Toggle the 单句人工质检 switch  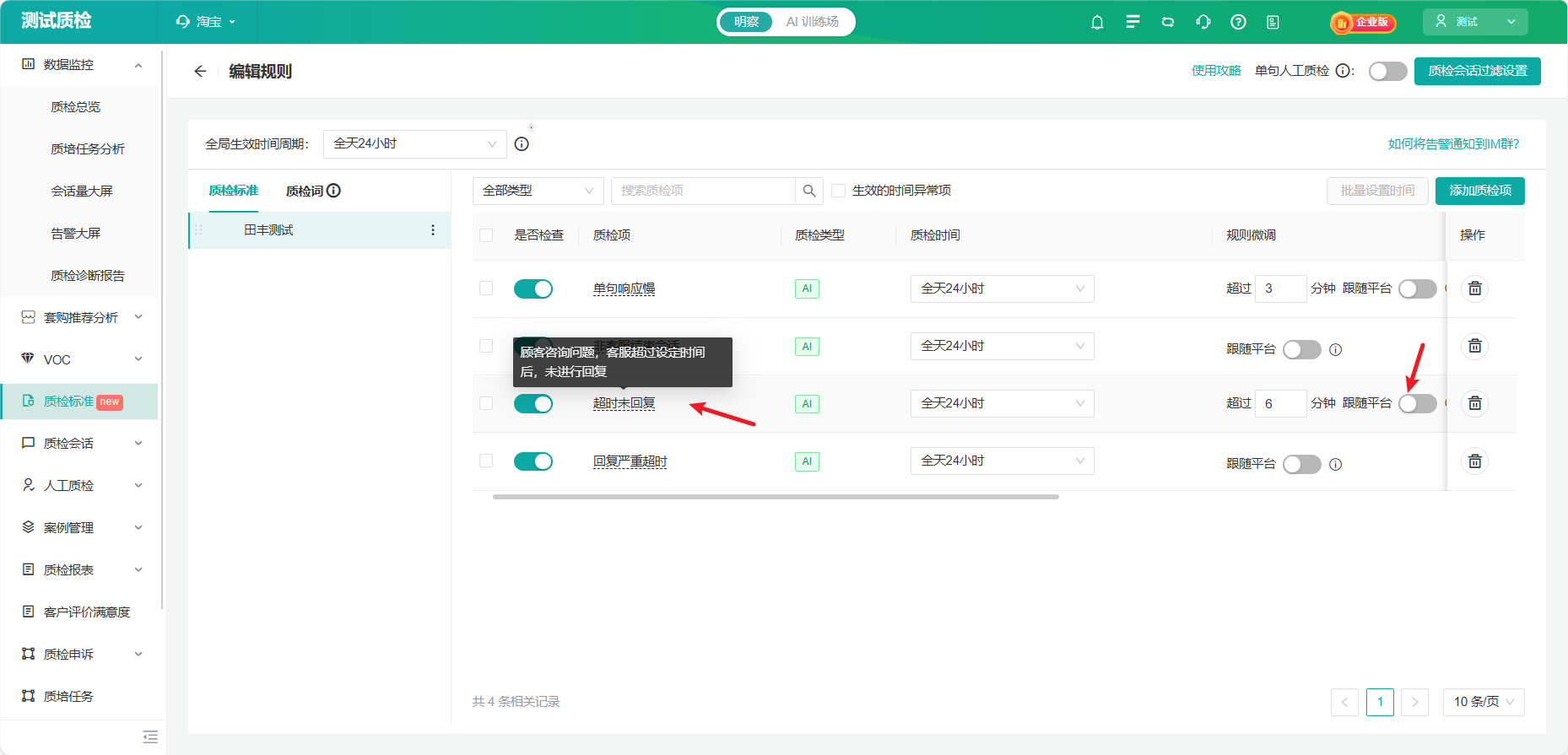(x=1387, y=71)
